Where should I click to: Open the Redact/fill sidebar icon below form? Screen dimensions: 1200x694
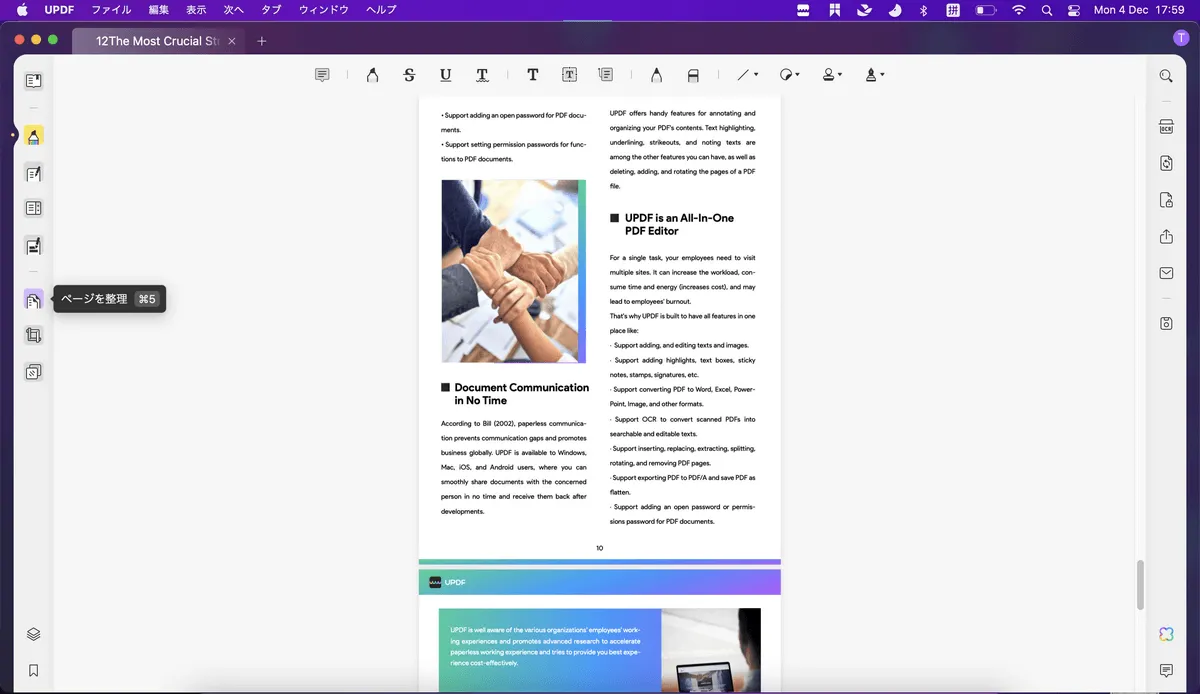(x=33, y=246)
